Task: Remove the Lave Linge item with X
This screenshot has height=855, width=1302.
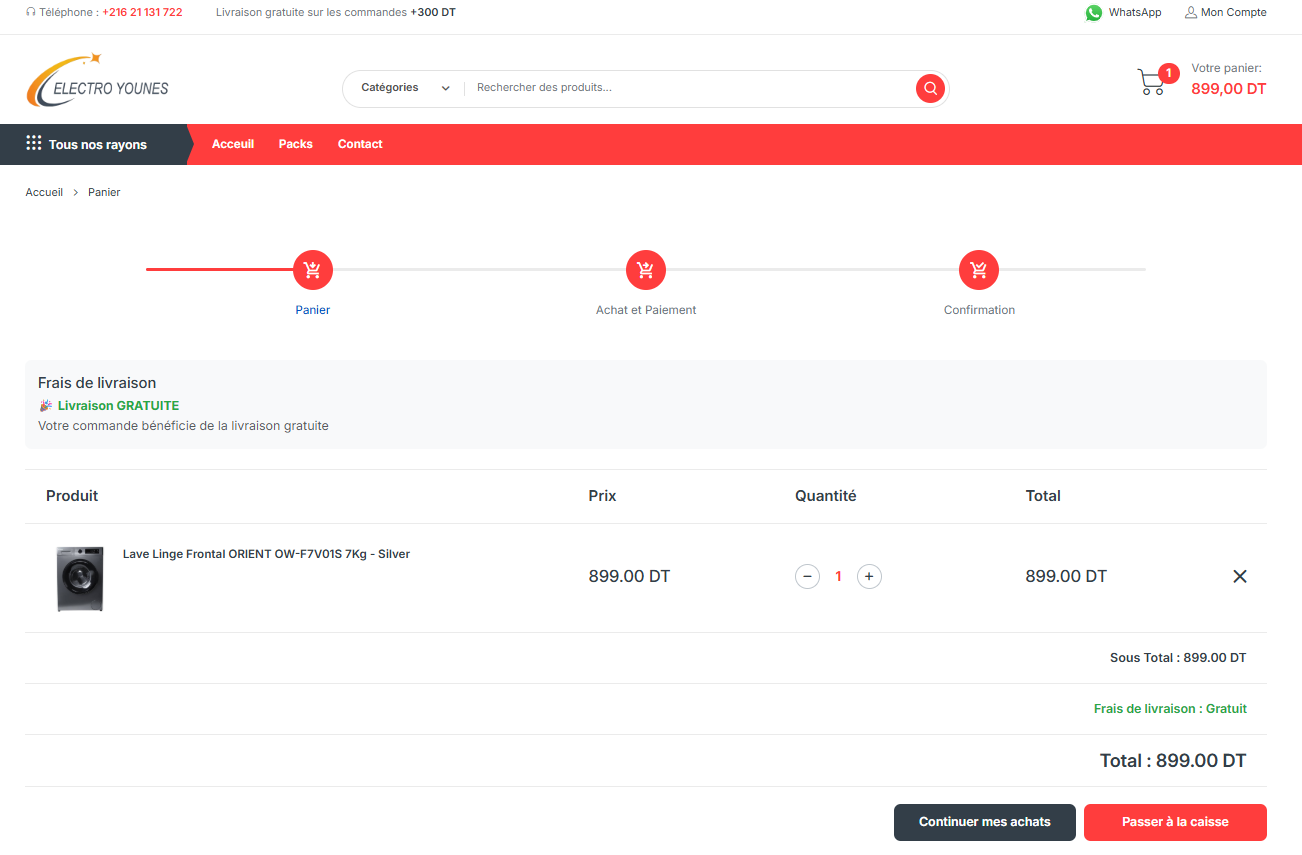Action: (x=1240, y=576)
